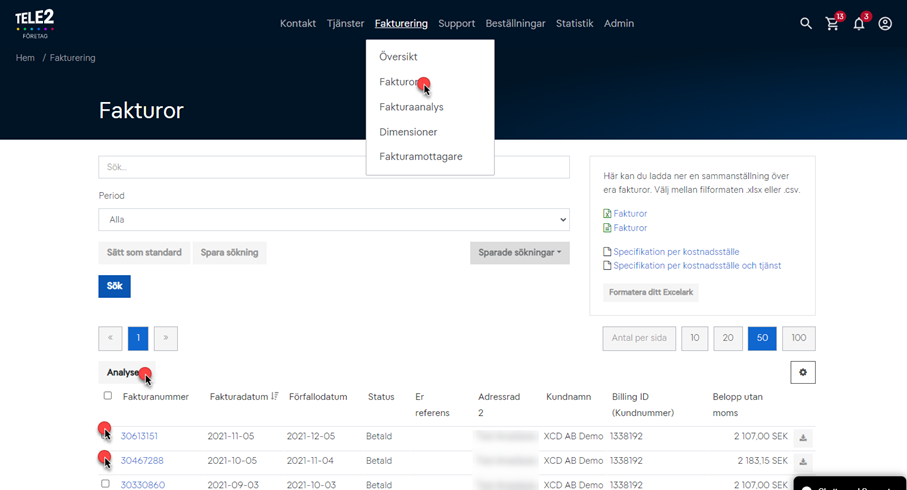Show 20 invoices per page
Screen dimensions: 907x490
coord(728,338)
